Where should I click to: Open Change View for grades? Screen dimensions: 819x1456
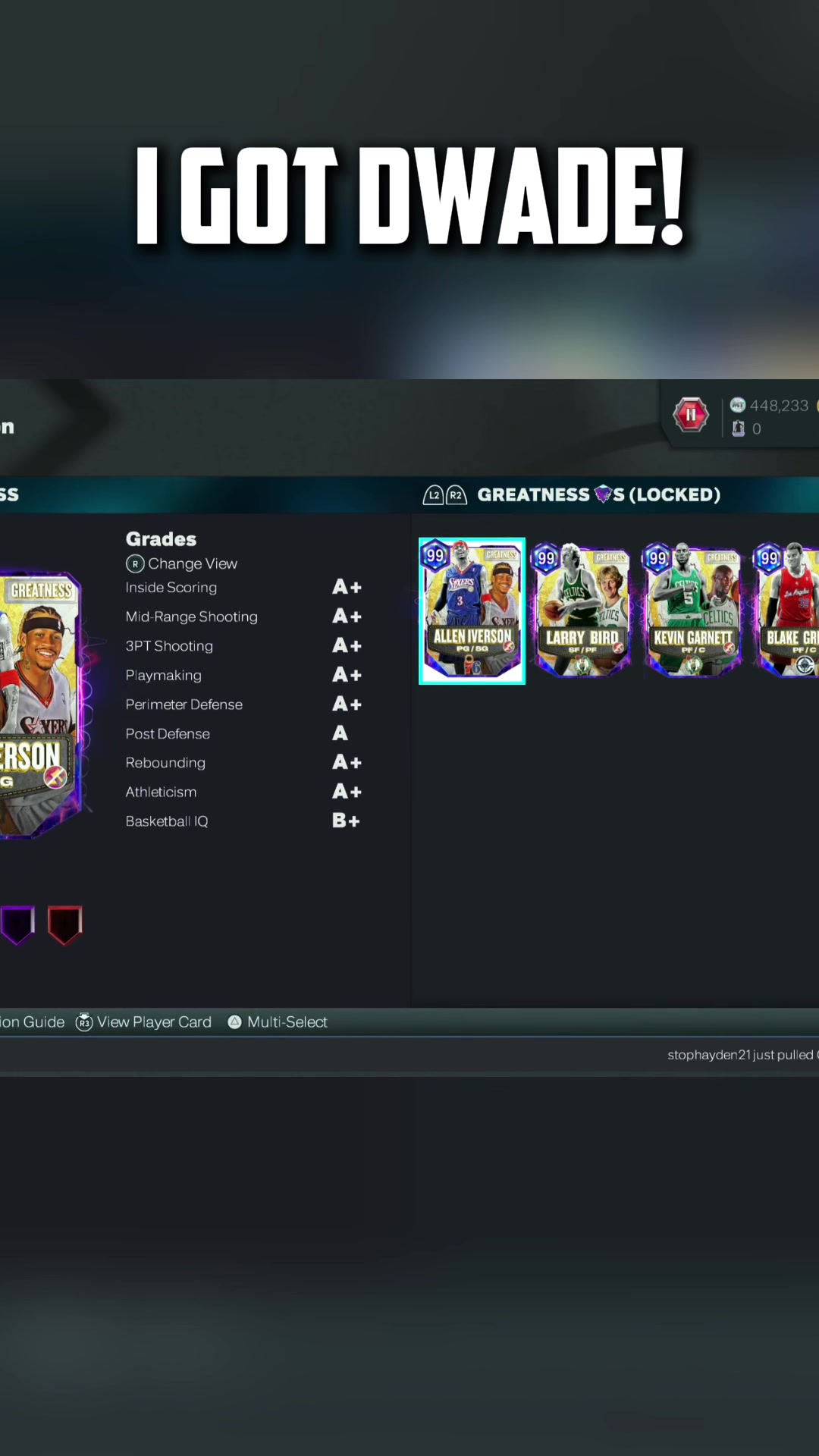pos(182,563)
